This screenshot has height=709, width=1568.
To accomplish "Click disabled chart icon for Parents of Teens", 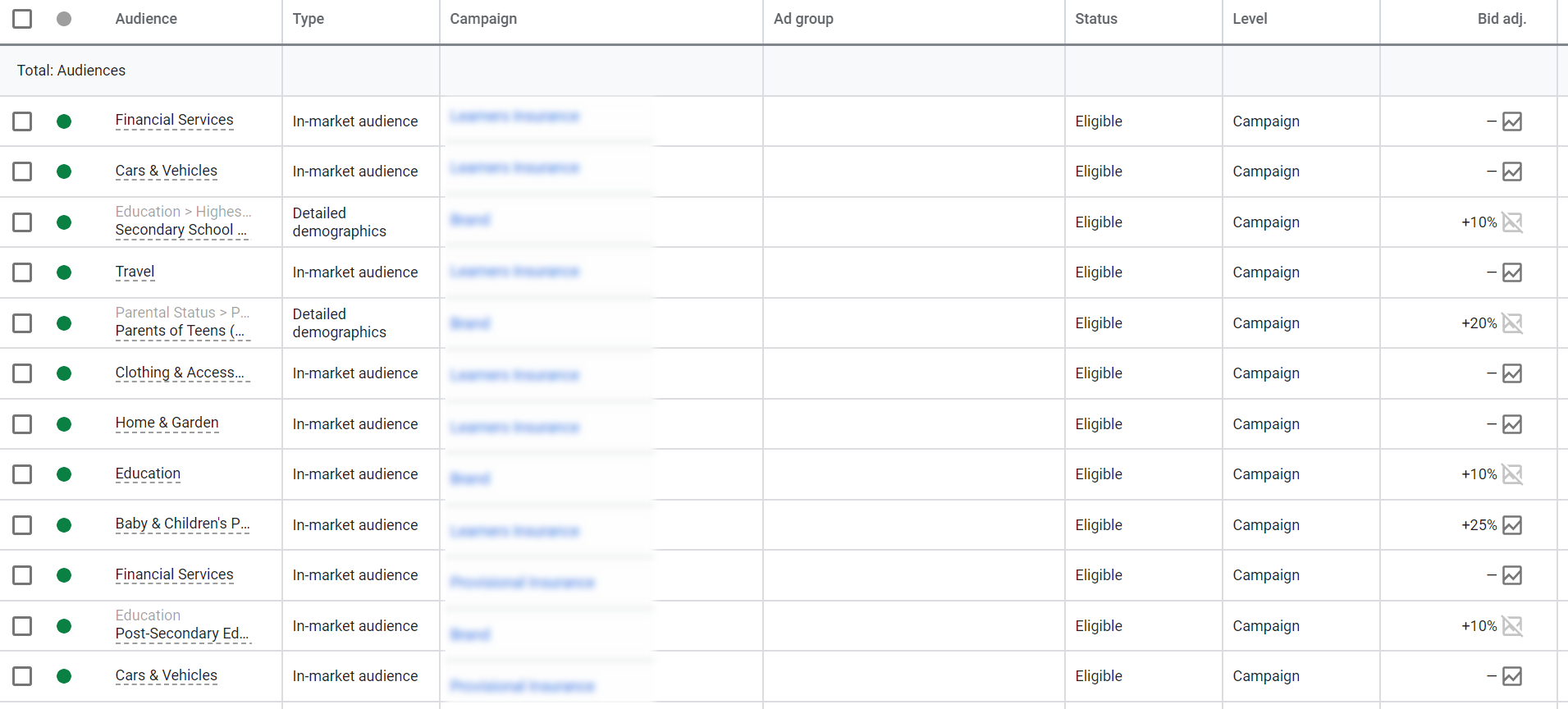I will point(1512,323).
